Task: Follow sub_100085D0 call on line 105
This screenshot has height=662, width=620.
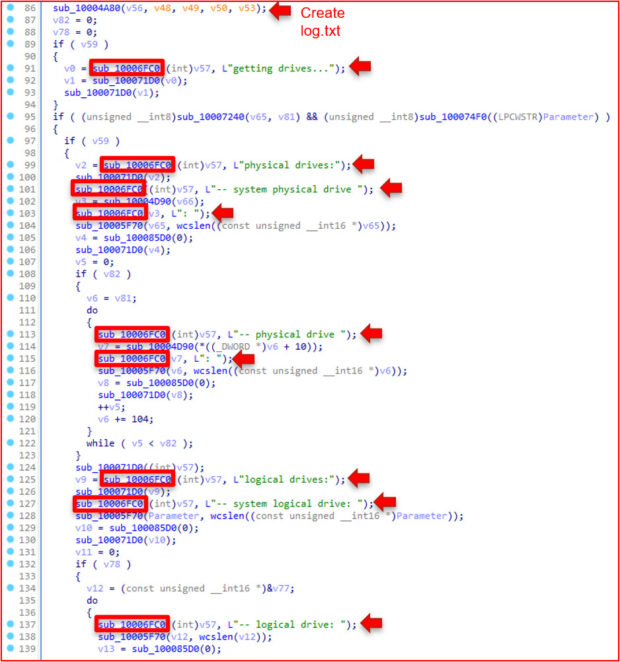Action: coord(138,238)
